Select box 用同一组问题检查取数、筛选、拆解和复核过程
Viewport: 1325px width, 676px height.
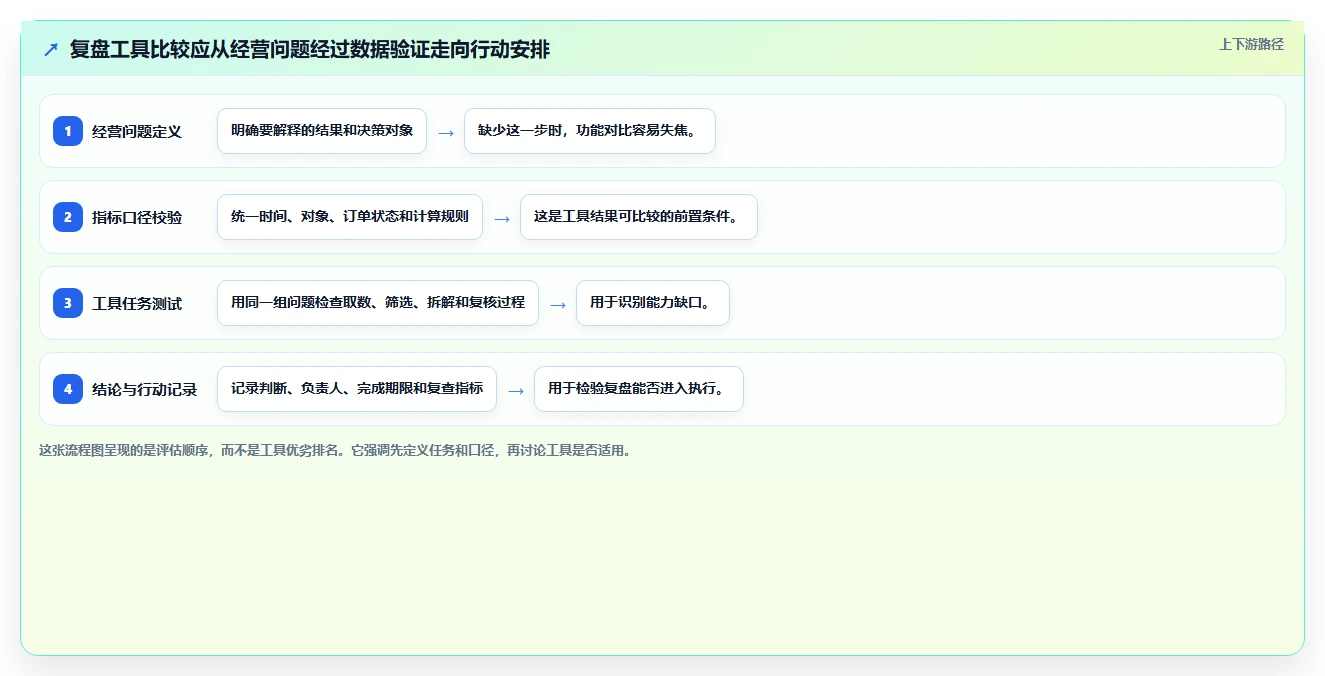pos(378,303)
